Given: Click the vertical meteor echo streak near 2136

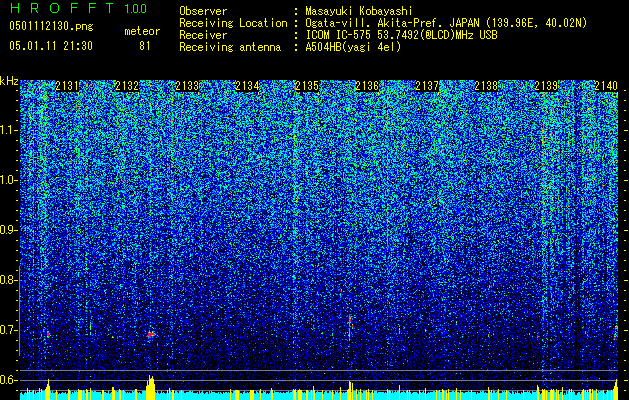Looking at the screenshot, I should (x=350, y=328).
